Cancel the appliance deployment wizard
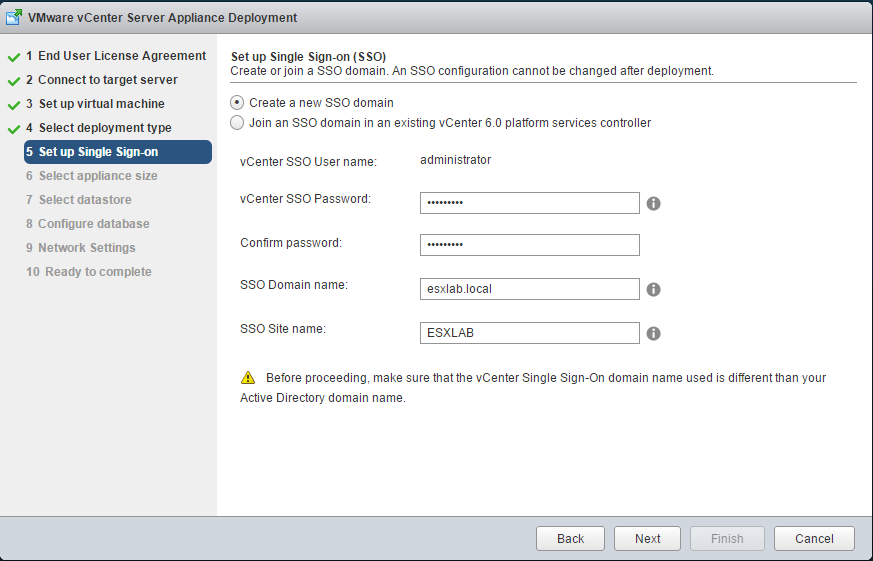 point(814,538)
